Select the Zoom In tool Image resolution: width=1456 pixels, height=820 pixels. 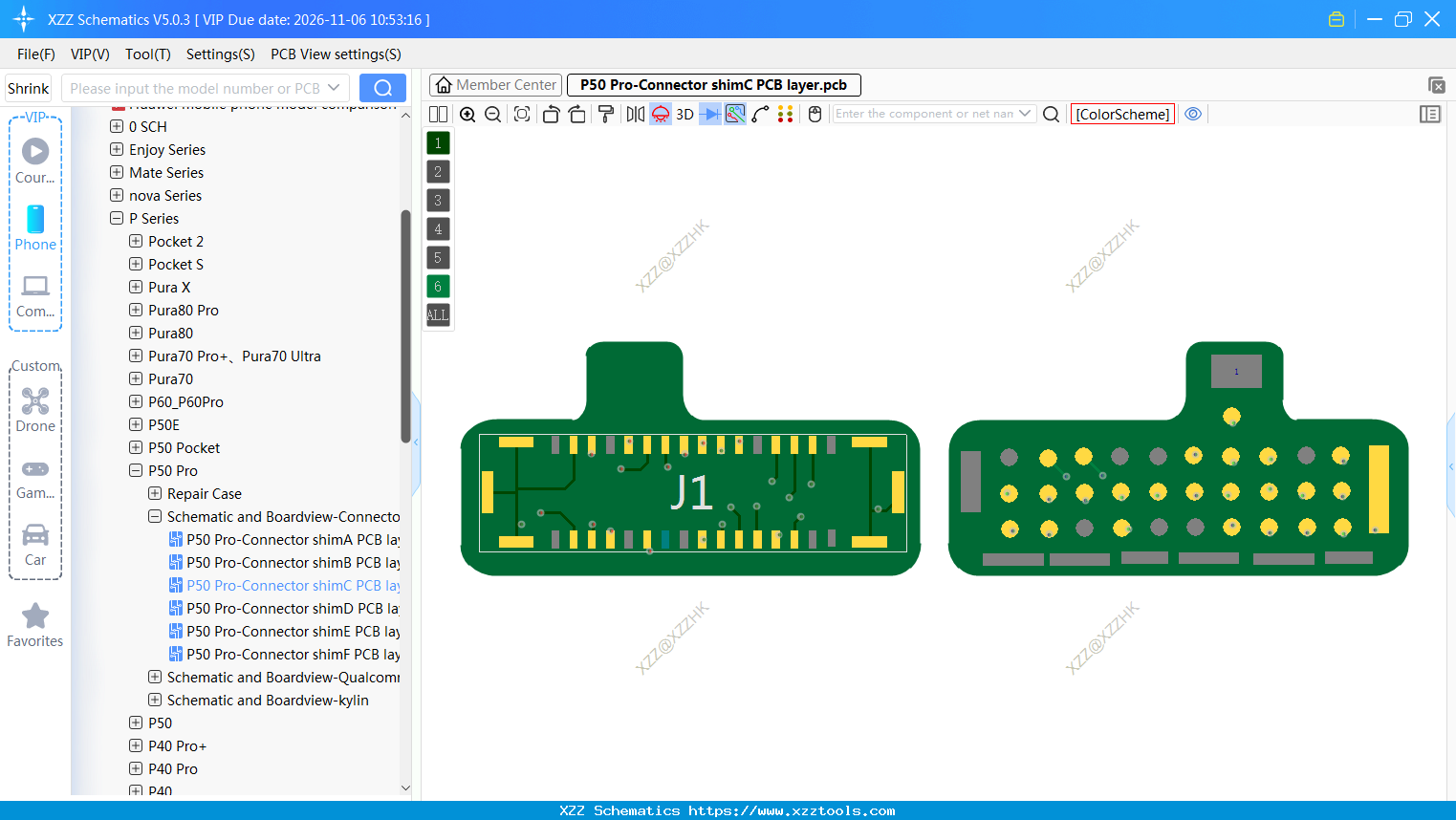tap(467, 114)
